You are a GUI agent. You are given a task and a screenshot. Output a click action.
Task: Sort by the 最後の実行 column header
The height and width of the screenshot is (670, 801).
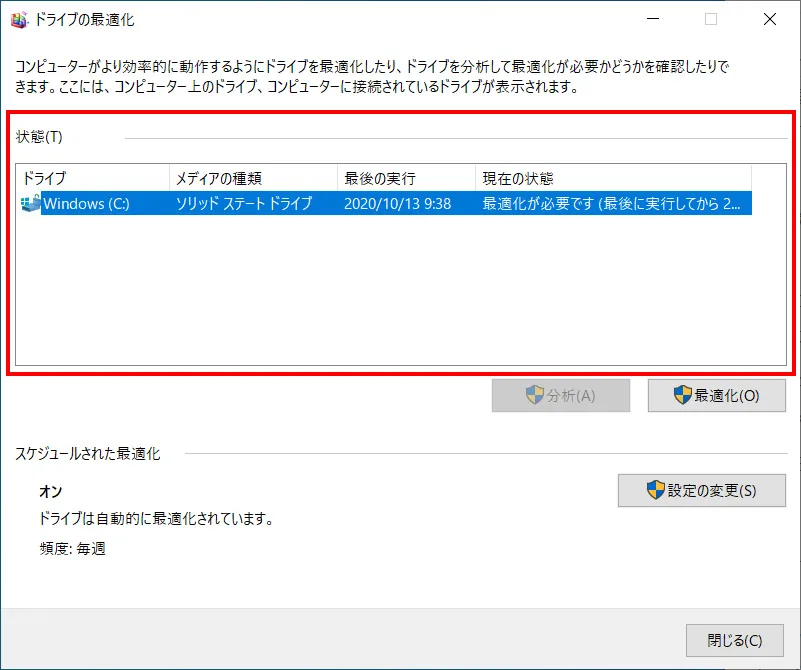click(407, 178)
